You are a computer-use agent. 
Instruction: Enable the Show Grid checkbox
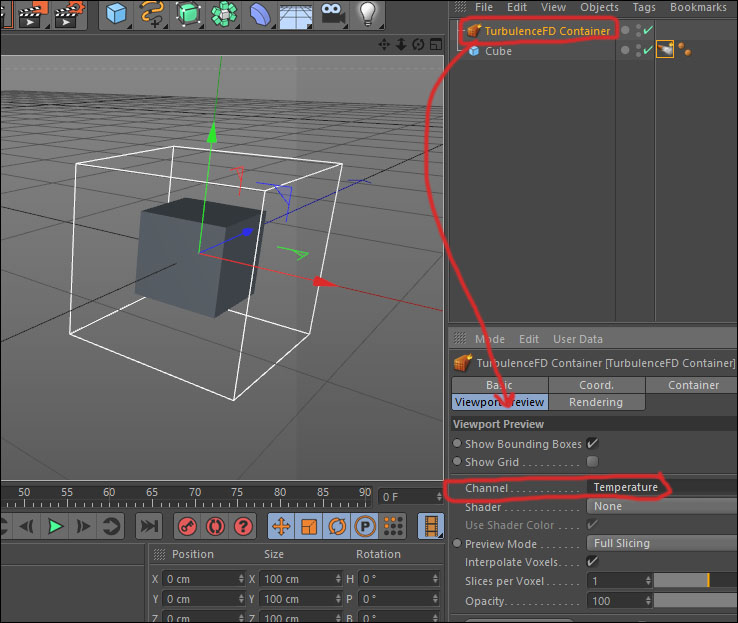point(592,462)
